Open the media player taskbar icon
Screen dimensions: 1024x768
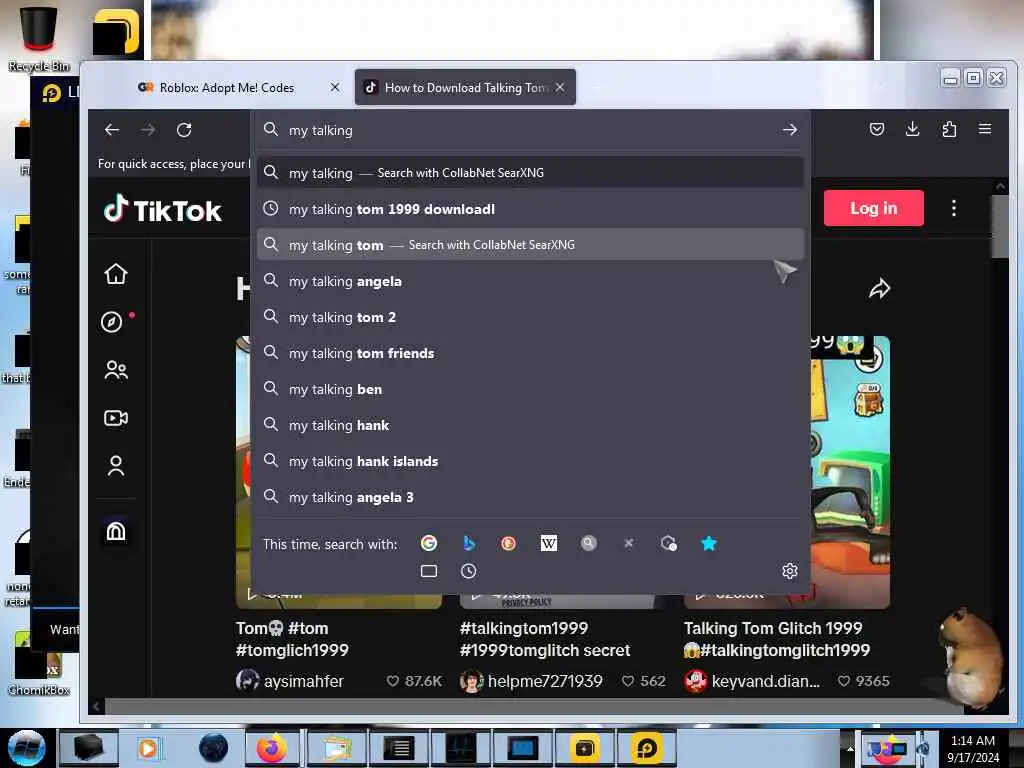tap(148, 748)
